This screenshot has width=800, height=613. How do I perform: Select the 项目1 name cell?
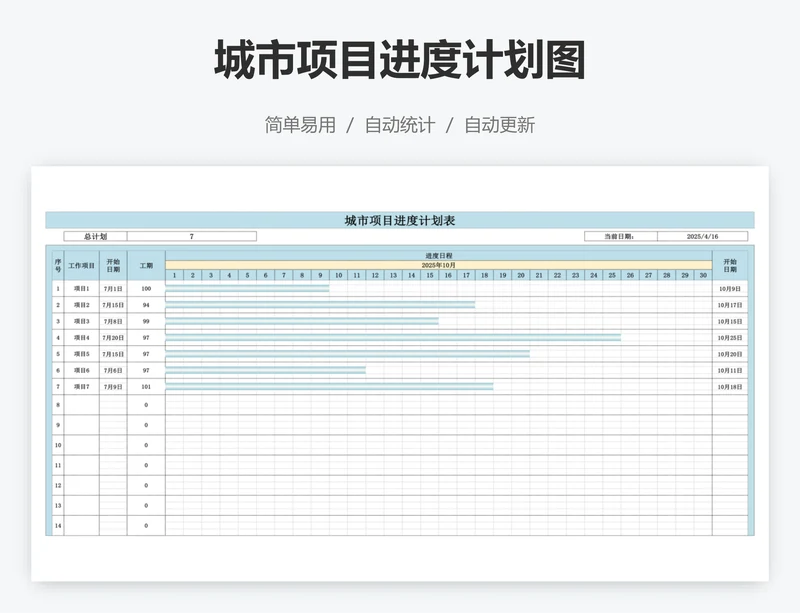tap(82, 288)
